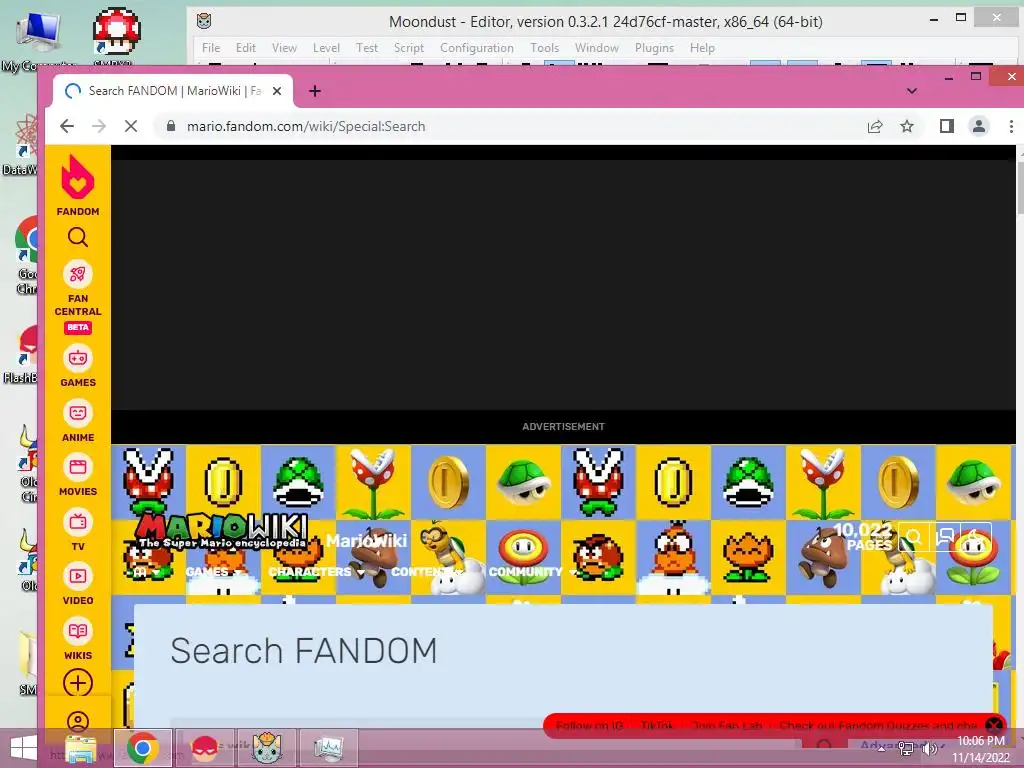
Task: Click the network tray icon
Action: [x=906, y=748]
